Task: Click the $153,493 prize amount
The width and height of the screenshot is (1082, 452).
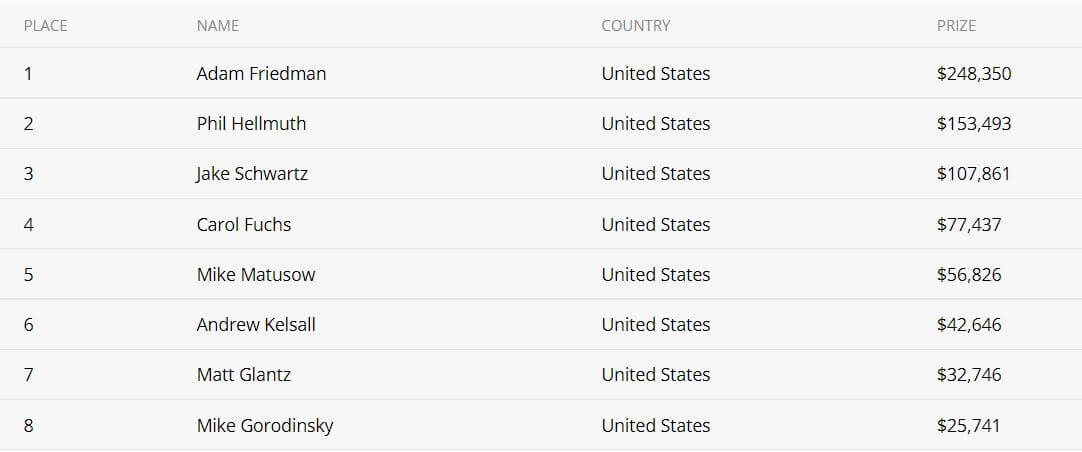Action: (974, 124)
